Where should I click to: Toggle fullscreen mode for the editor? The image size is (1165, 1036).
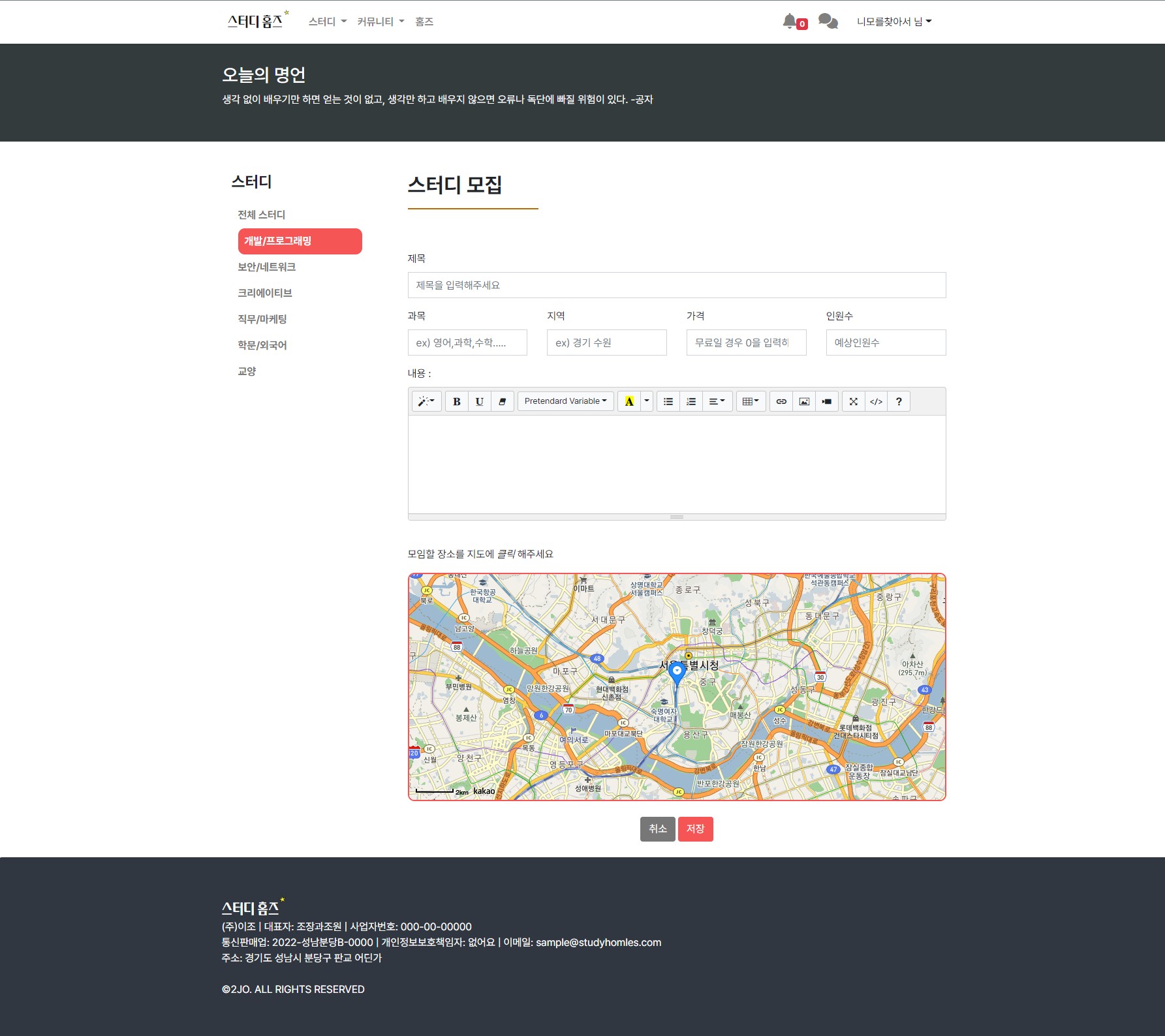[x=853, y=401]
